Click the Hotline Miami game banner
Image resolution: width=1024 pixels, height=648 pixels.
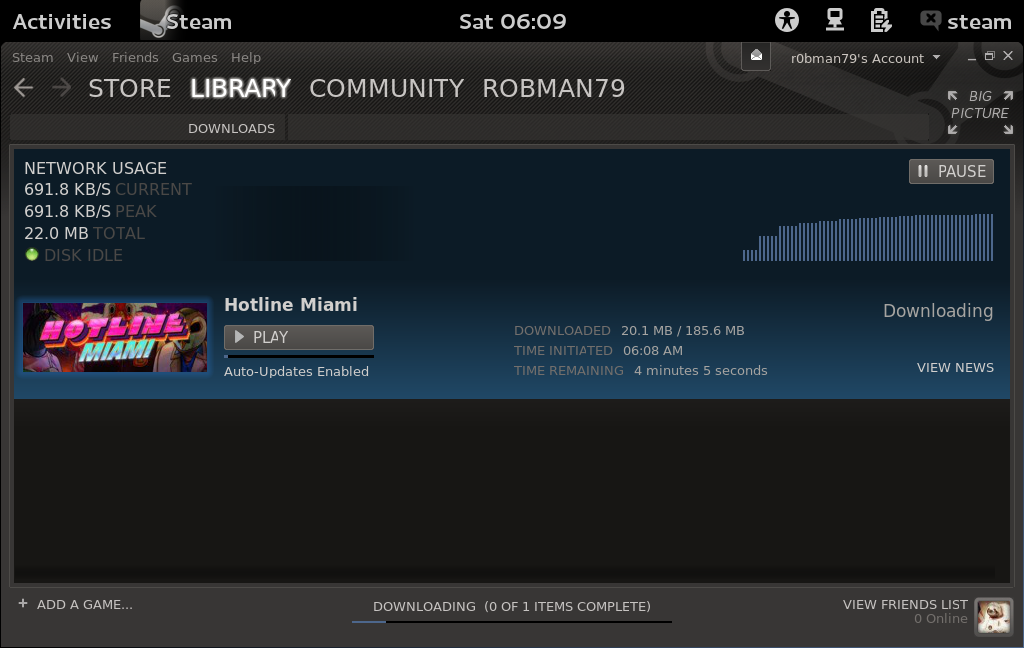115,337
